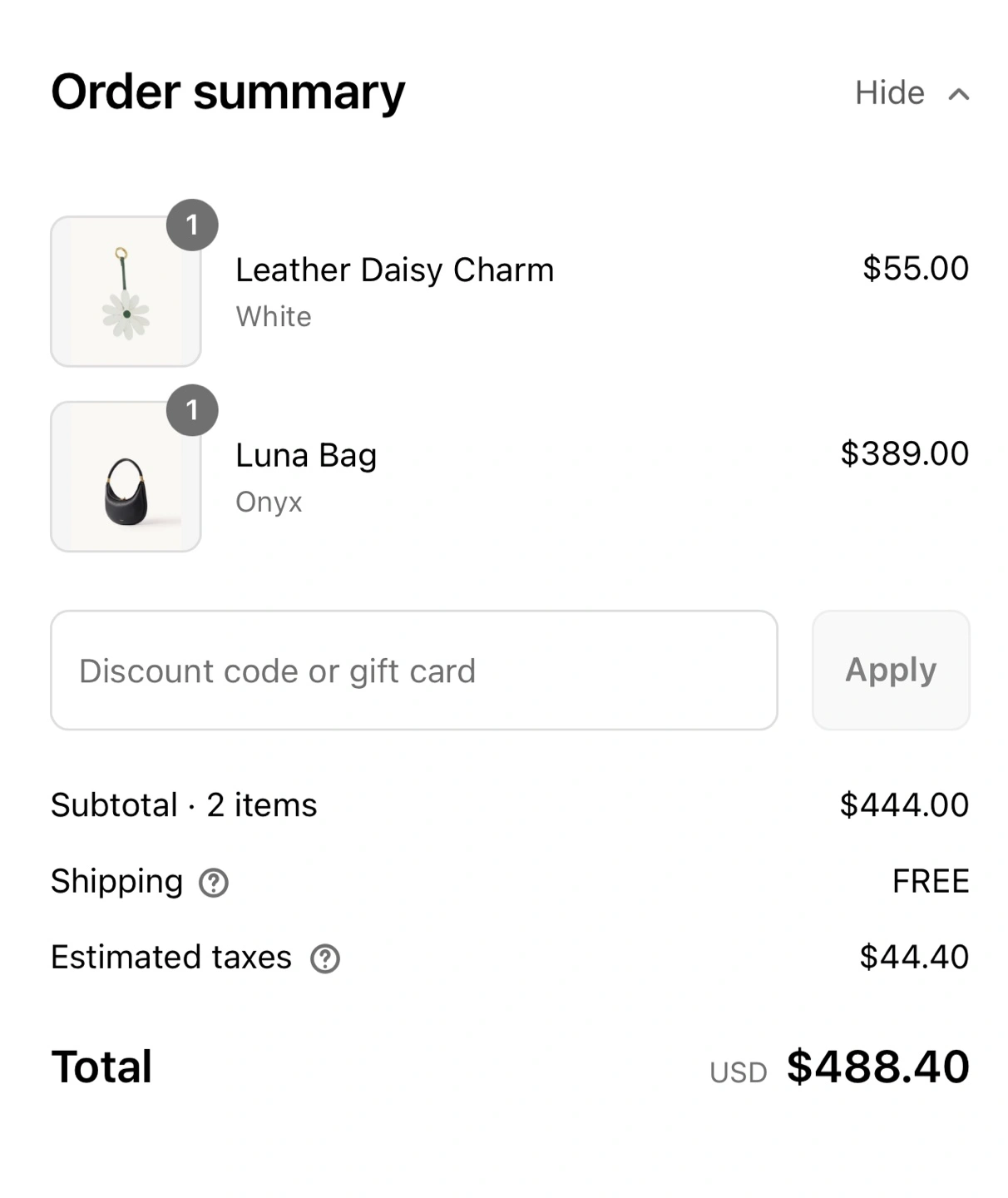Click the Onyx variant label

coord(269,502)
